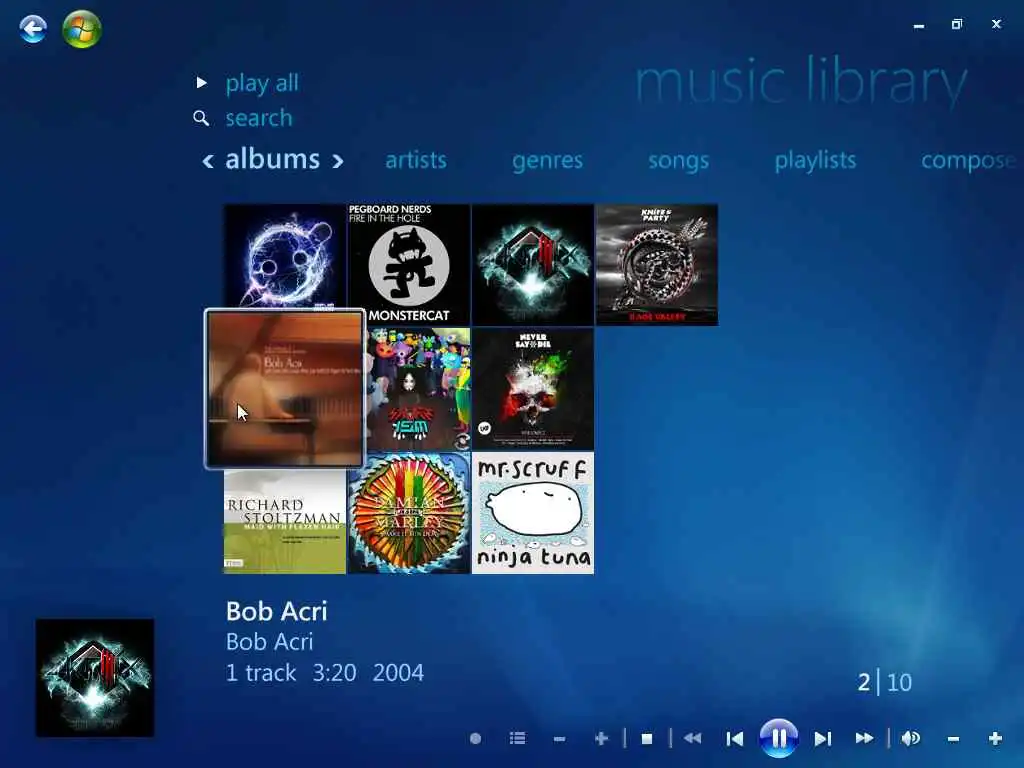This screenshot has height=768, width=1024.
Task: Select the highlighted Bob Acri album cover
Action: [x=285, y=389]
